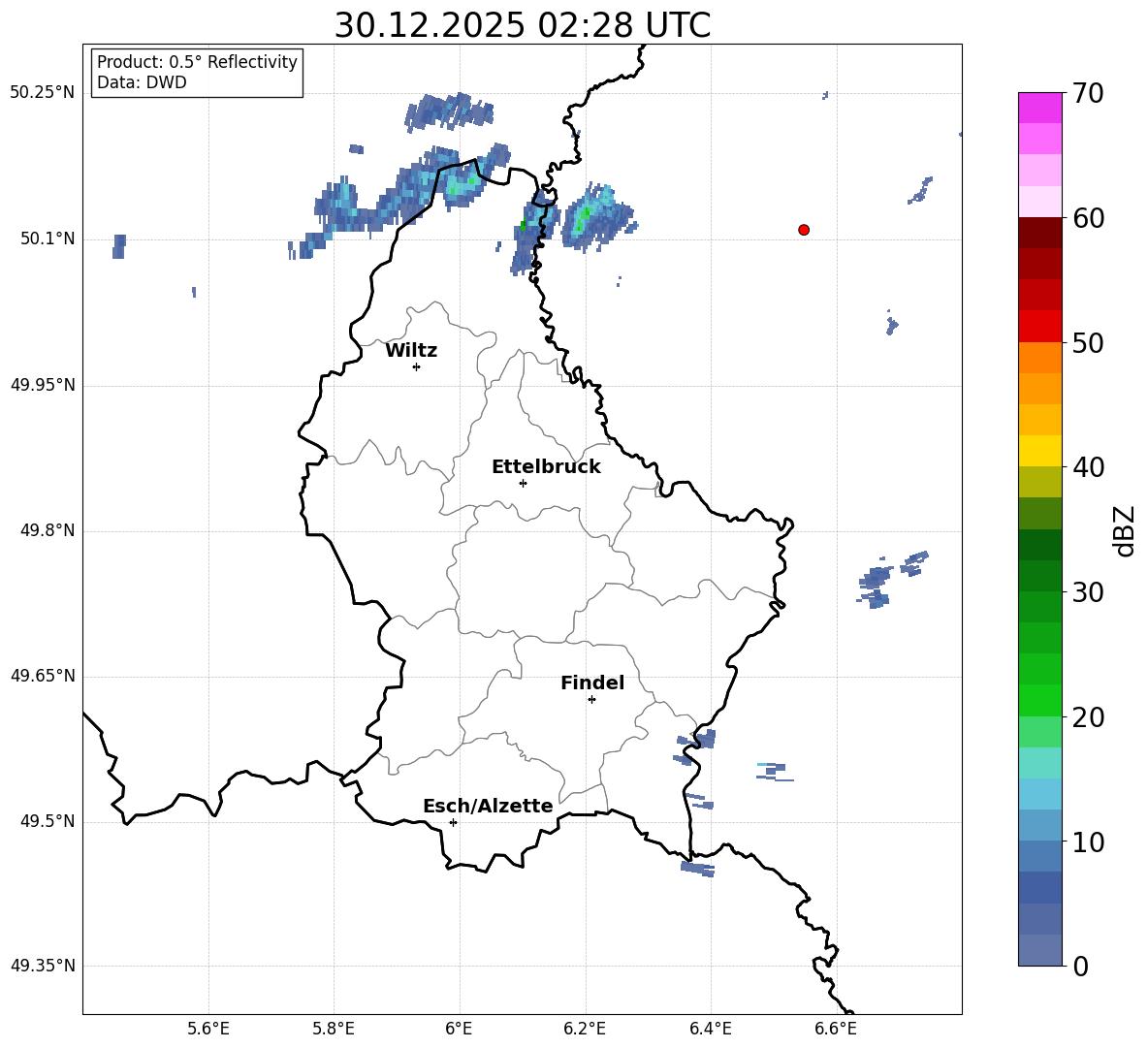
Task: Click the magenta top segment of the colorbar
Action: (1040, 108)
